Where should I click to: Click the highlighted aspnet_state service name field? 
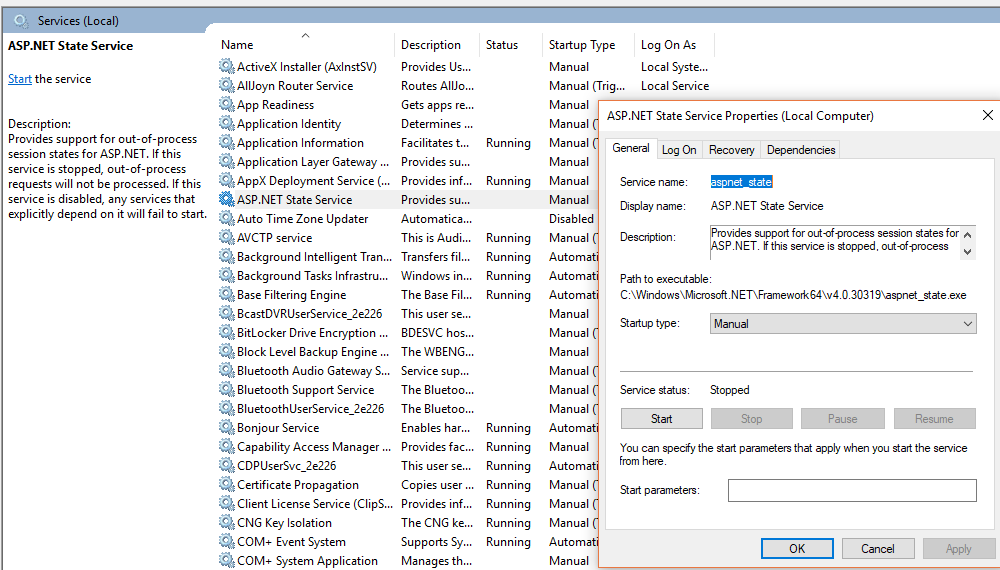[742, 182]
